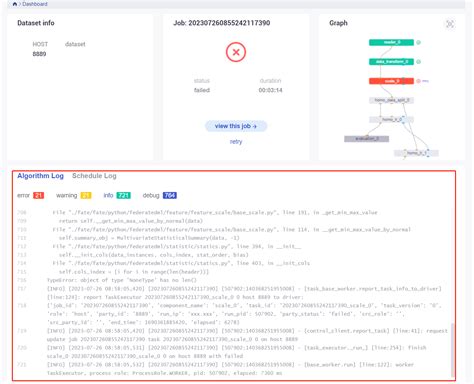Image resolution: width=474 pixels, height=384 pixels.
Task: Select the homo_lr_0 graph node
Action: pos(391,119)
